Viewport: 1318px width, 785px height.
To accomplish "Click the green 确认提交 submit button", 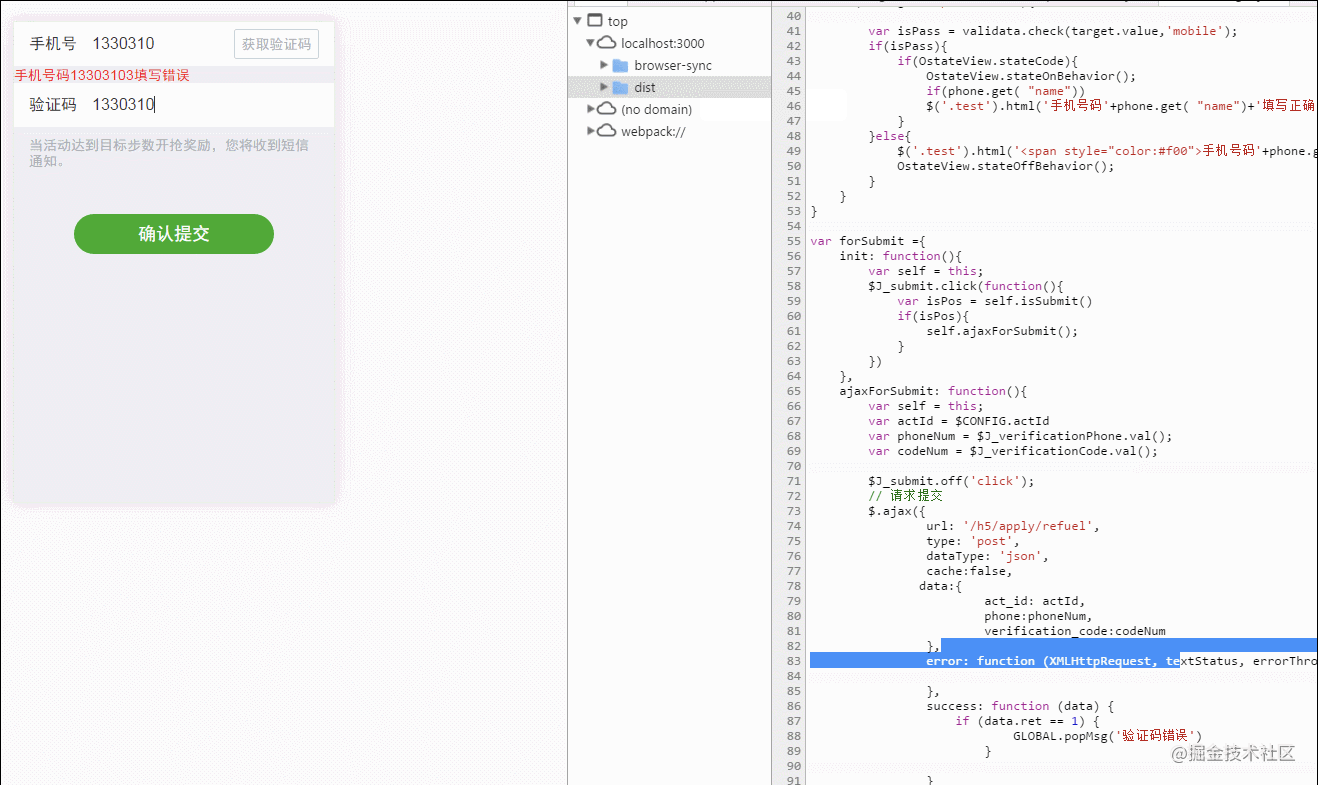I will (174, 234).
